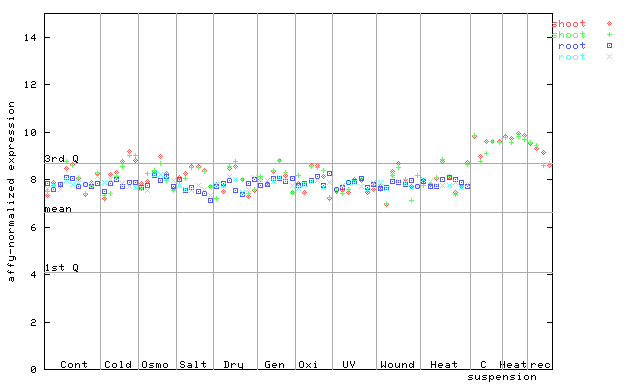Click the 'mean' reference line label
This screenshot has width=640, height=384.
coord(58,209)
